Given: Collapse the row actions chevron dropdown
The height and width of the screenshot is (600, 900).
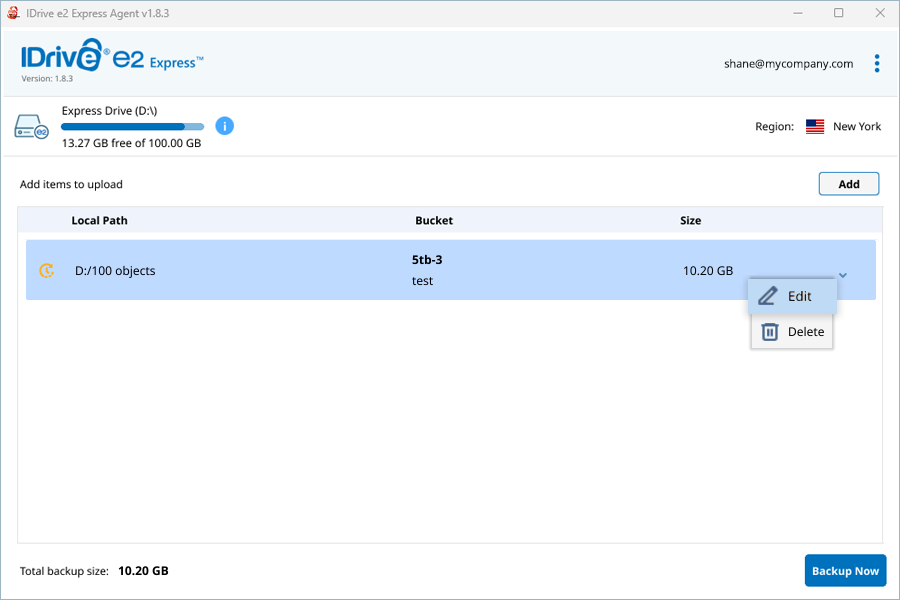Looking at the screenshot, I should (843, 274).
